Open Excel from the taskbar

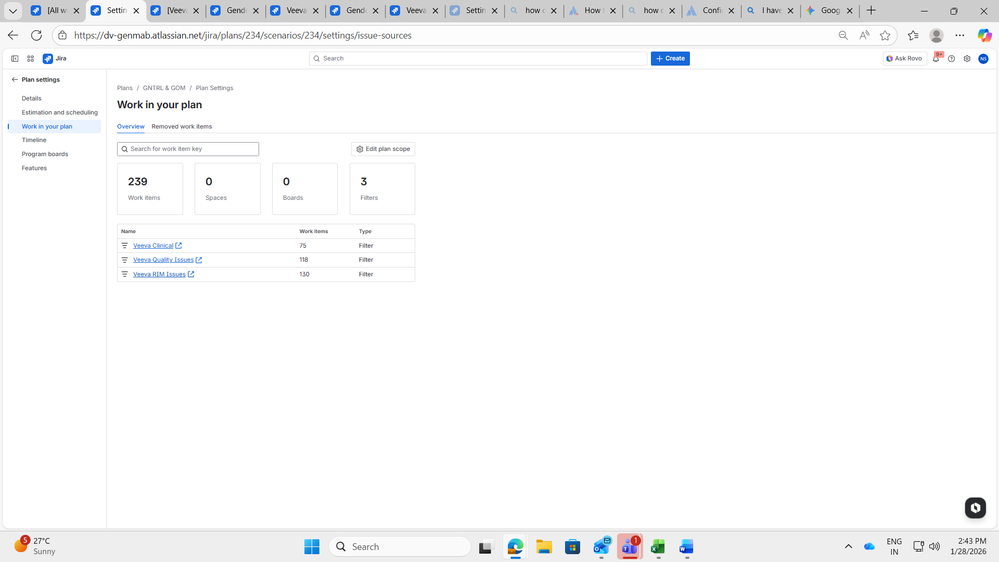coord(658,547)
